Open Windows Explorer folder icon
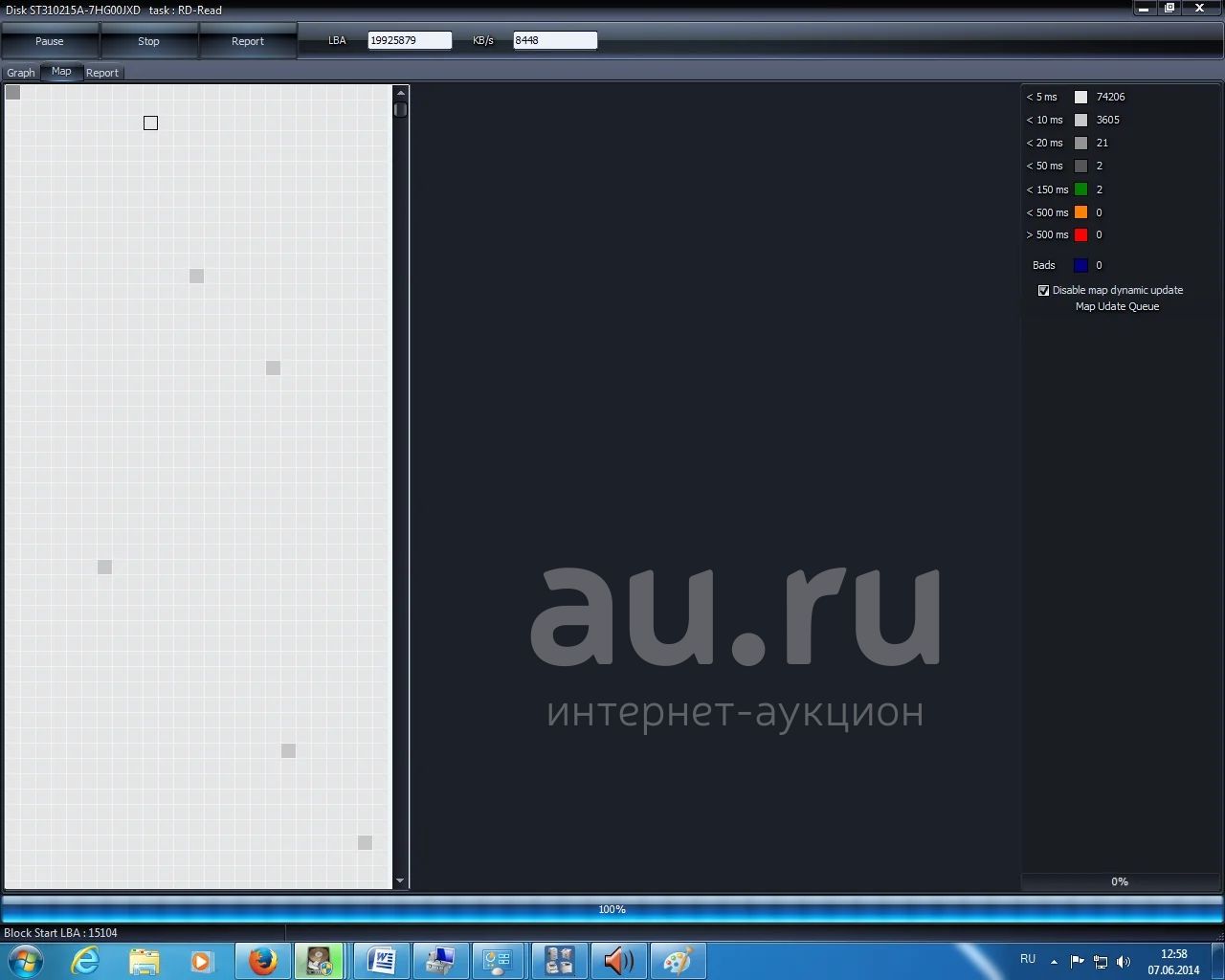Screen dimensions: 1225x980 (x=145, y=961)
